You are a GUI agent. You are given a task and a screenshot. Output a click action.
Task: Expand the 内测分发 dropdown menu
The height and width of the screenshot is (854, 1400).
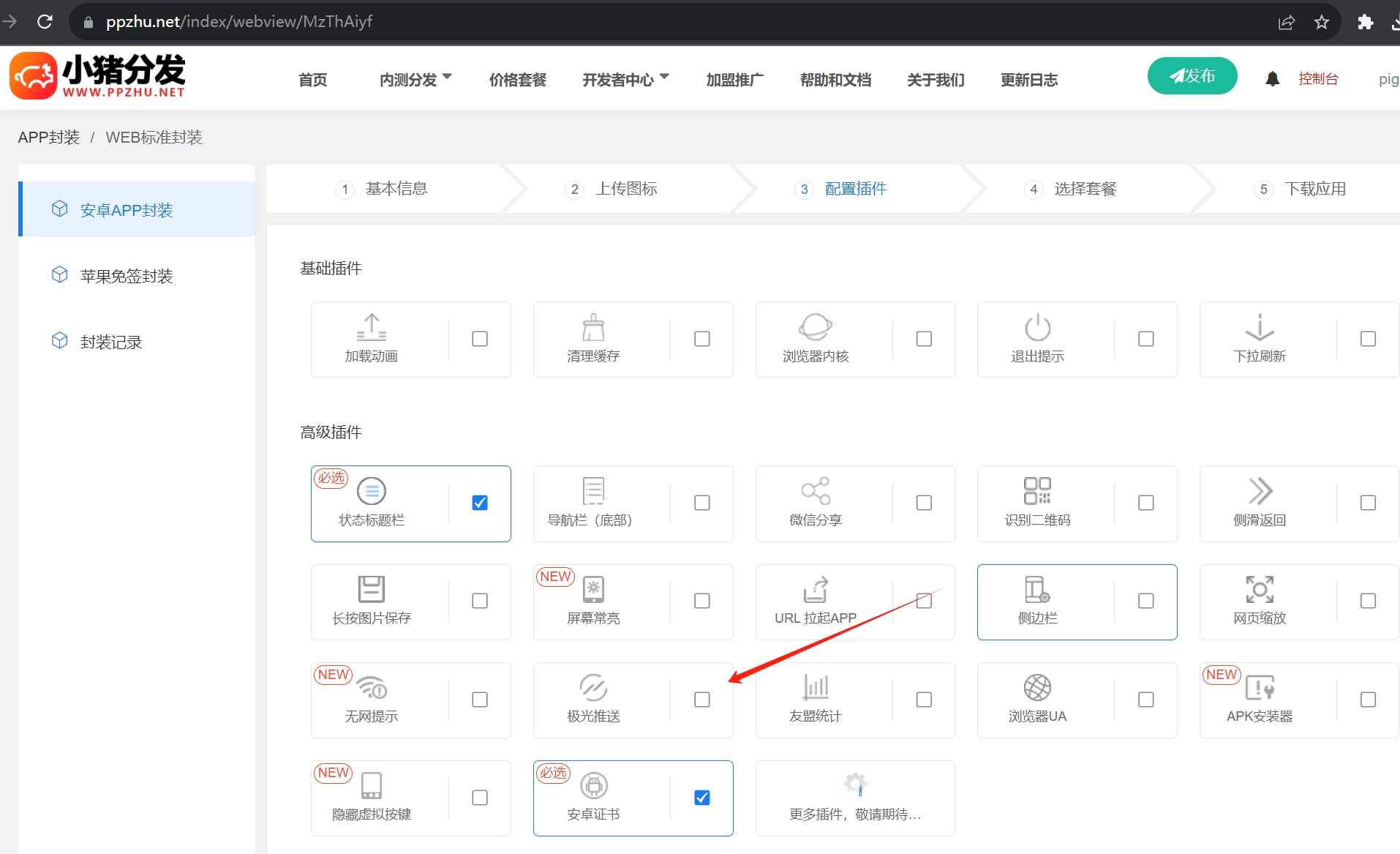coord(415,80)
